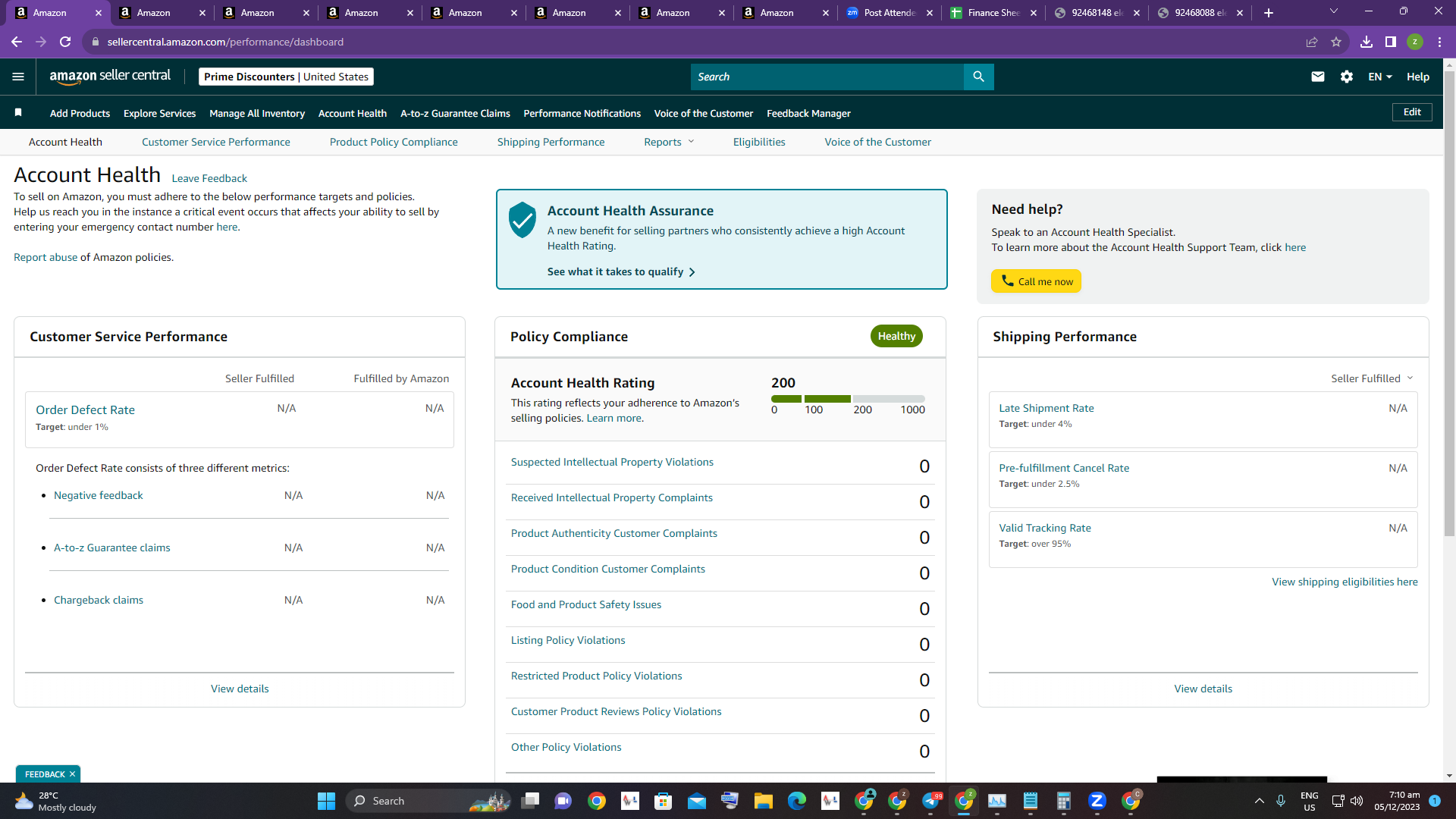Open the Windows Start menu
This screenshot has height=819, width=1456.
tap(326, 801)
